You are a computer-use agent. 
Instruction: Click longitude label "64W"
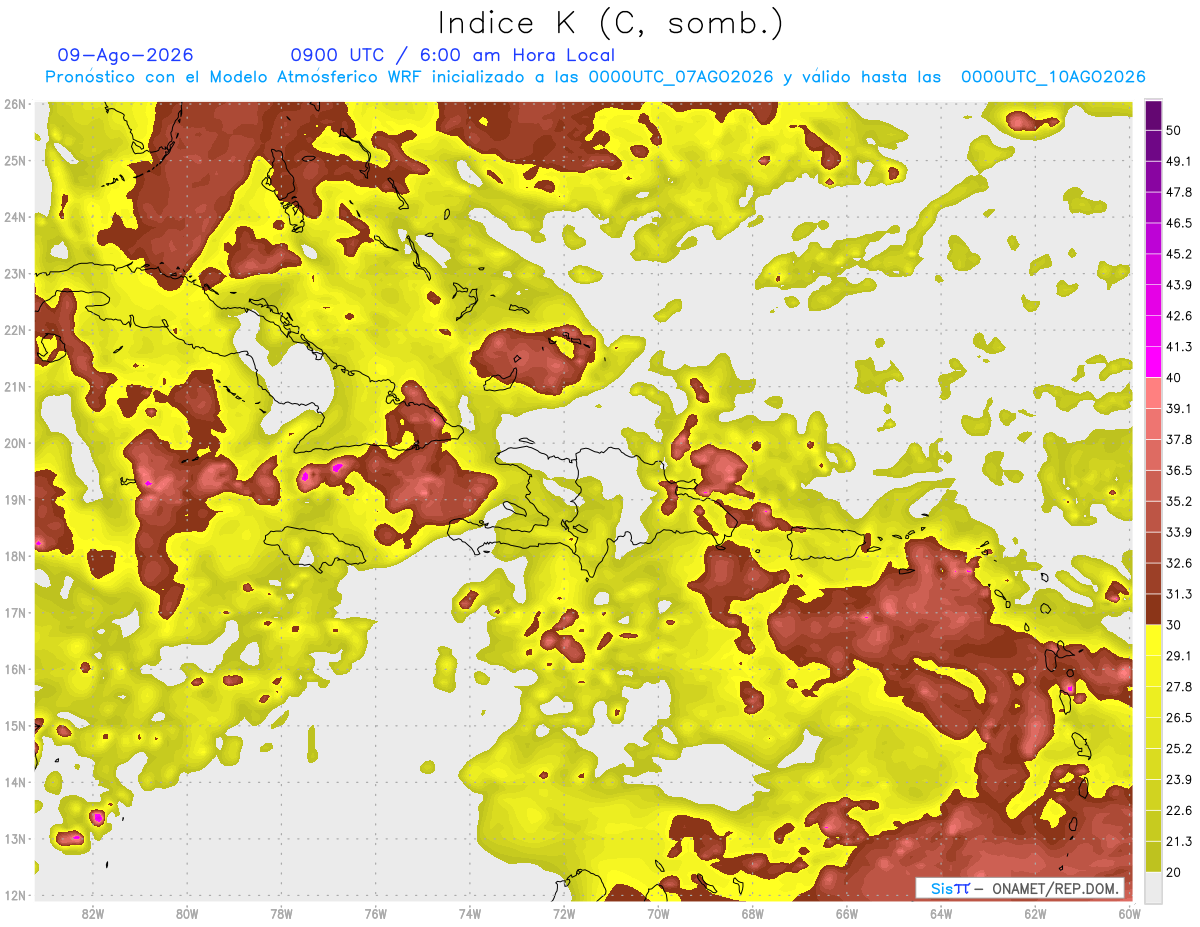(940, 914)
